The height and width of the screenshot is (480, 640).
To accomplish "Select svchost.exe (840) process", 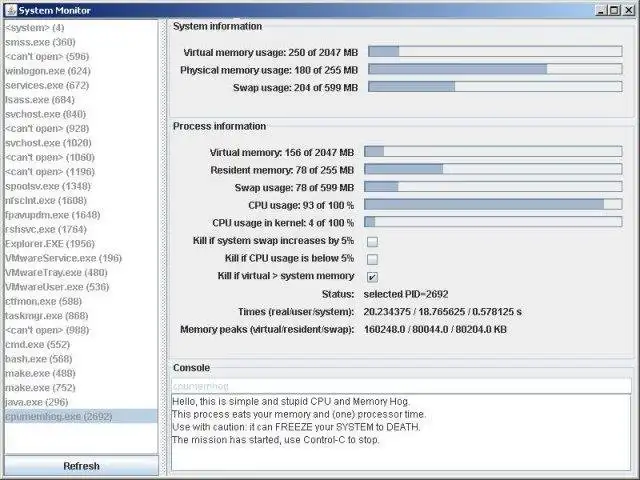I will [81, 114].
